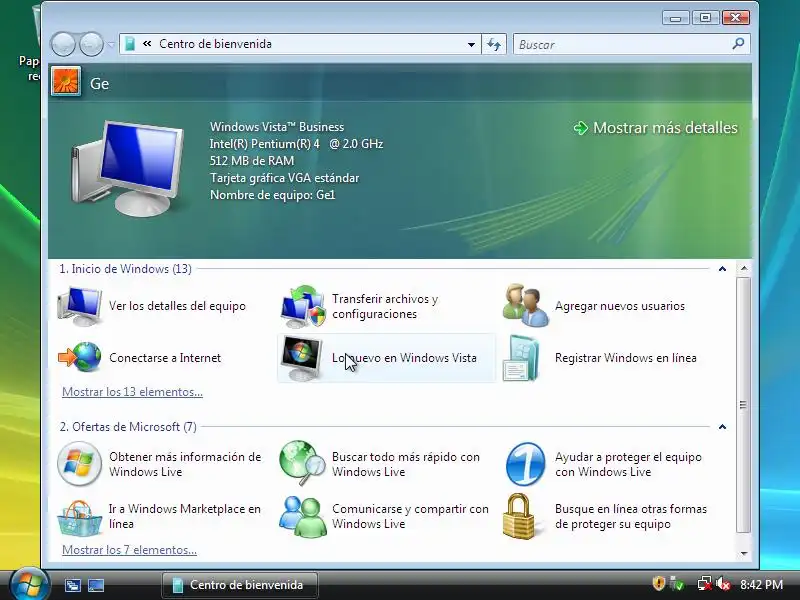800x600 pixels.
Task: Select the padlock icon for protection options
Action: click(519, 516)
